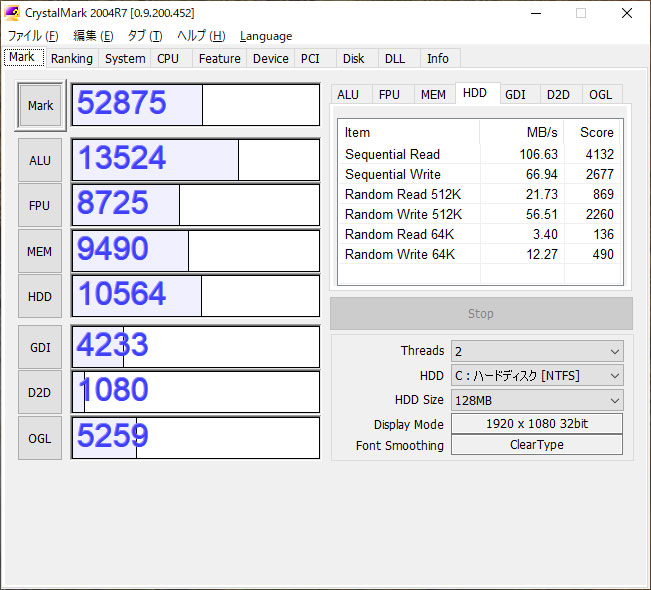Screen dimensions: 651x590
Task: Select the Random Read 512K row
Action: coord(480,194)
